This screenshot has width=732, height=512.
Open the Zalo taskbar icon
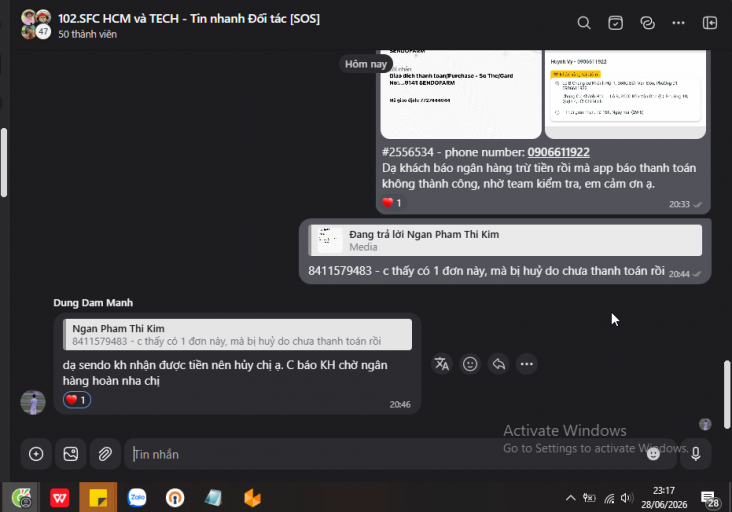(x=137, y=498)
